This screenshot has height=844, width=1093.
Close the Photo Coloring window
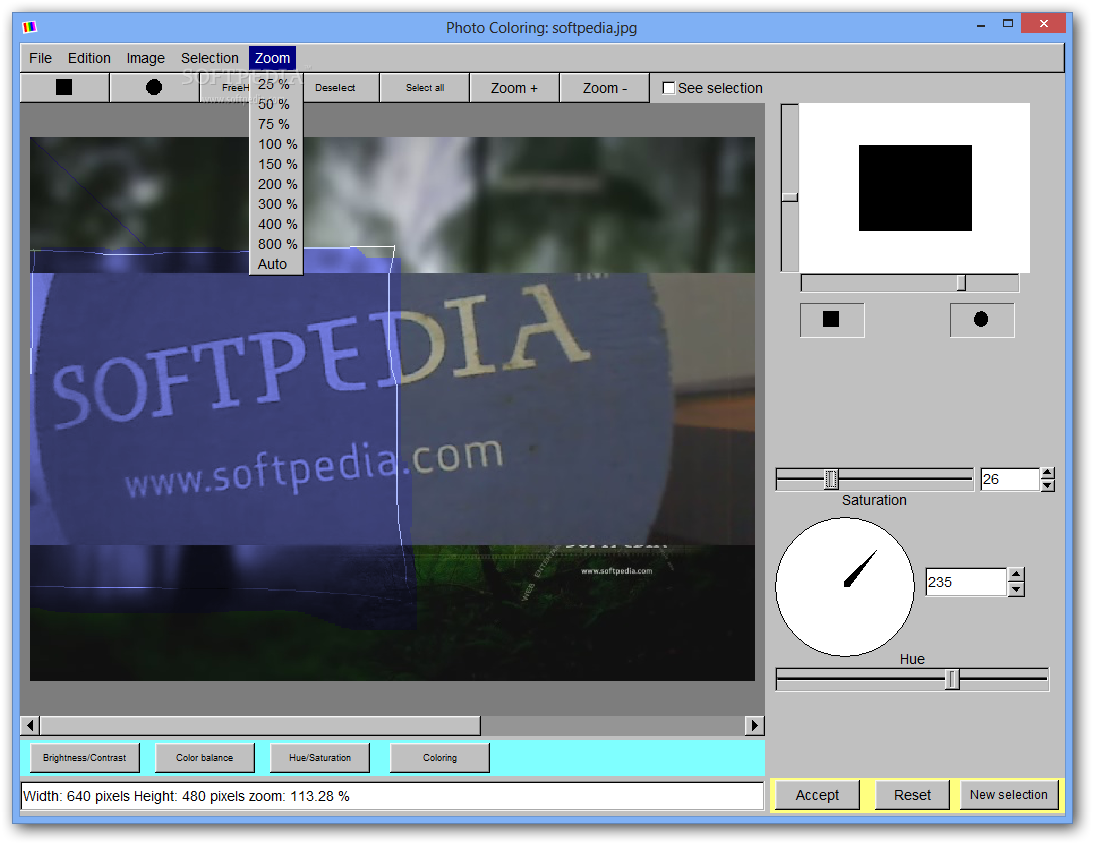1043,24
